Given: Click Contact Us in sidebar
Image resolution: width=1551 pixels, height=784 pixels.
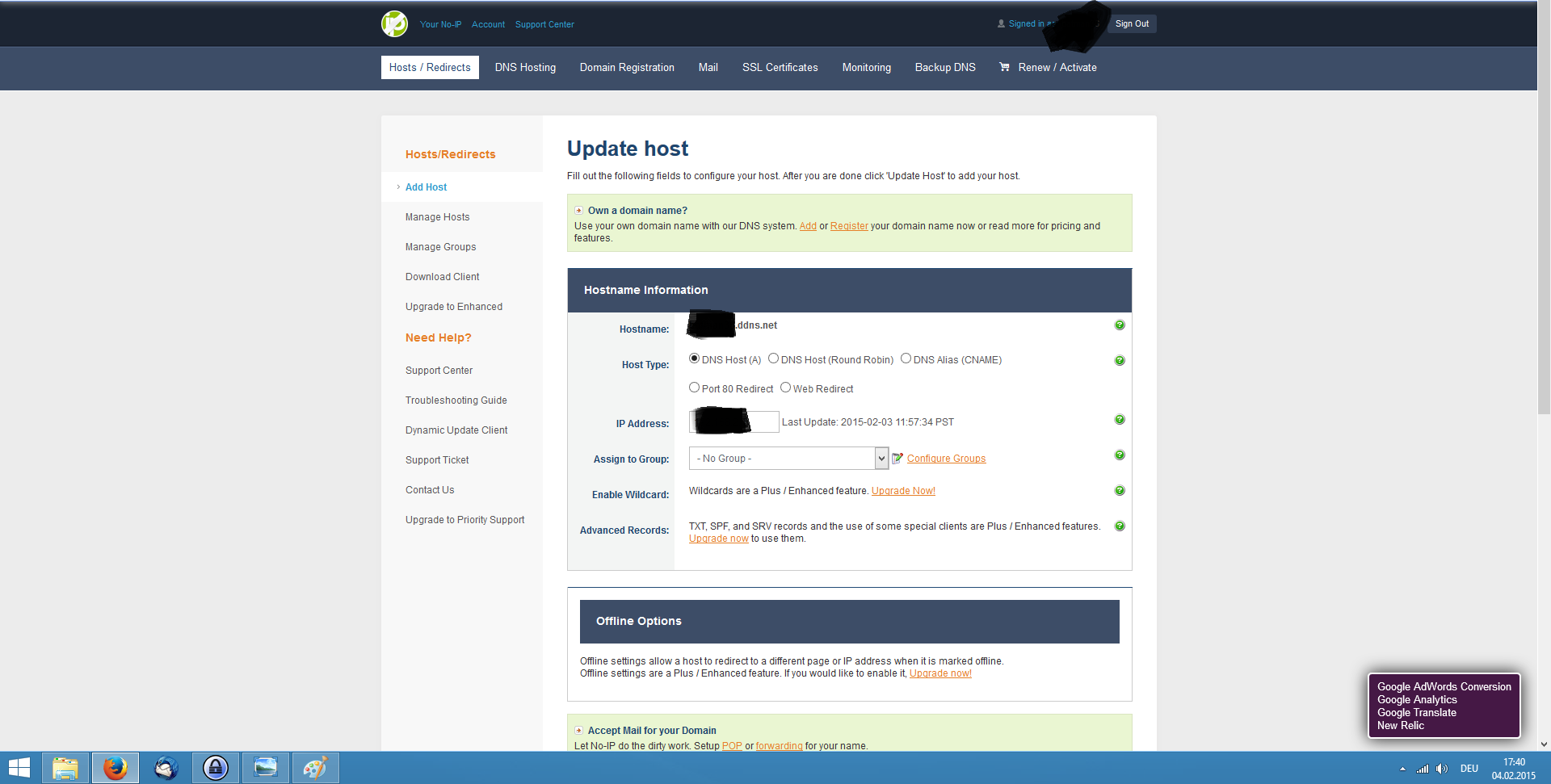Looking at the screenshot, I should (430, 490).
